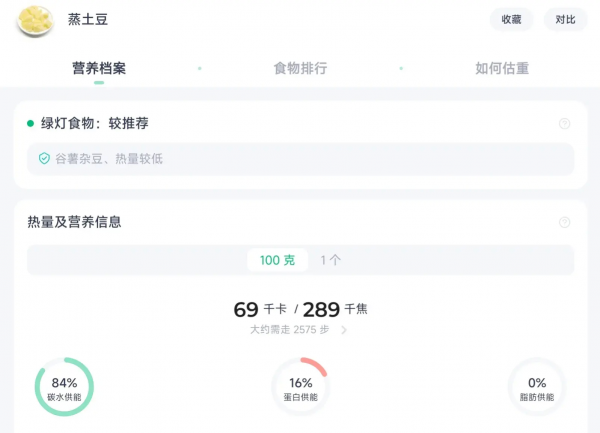
Task: Click the 谷薯杂豆、热量较低 tag bar
Action: [x=300, y=159]
